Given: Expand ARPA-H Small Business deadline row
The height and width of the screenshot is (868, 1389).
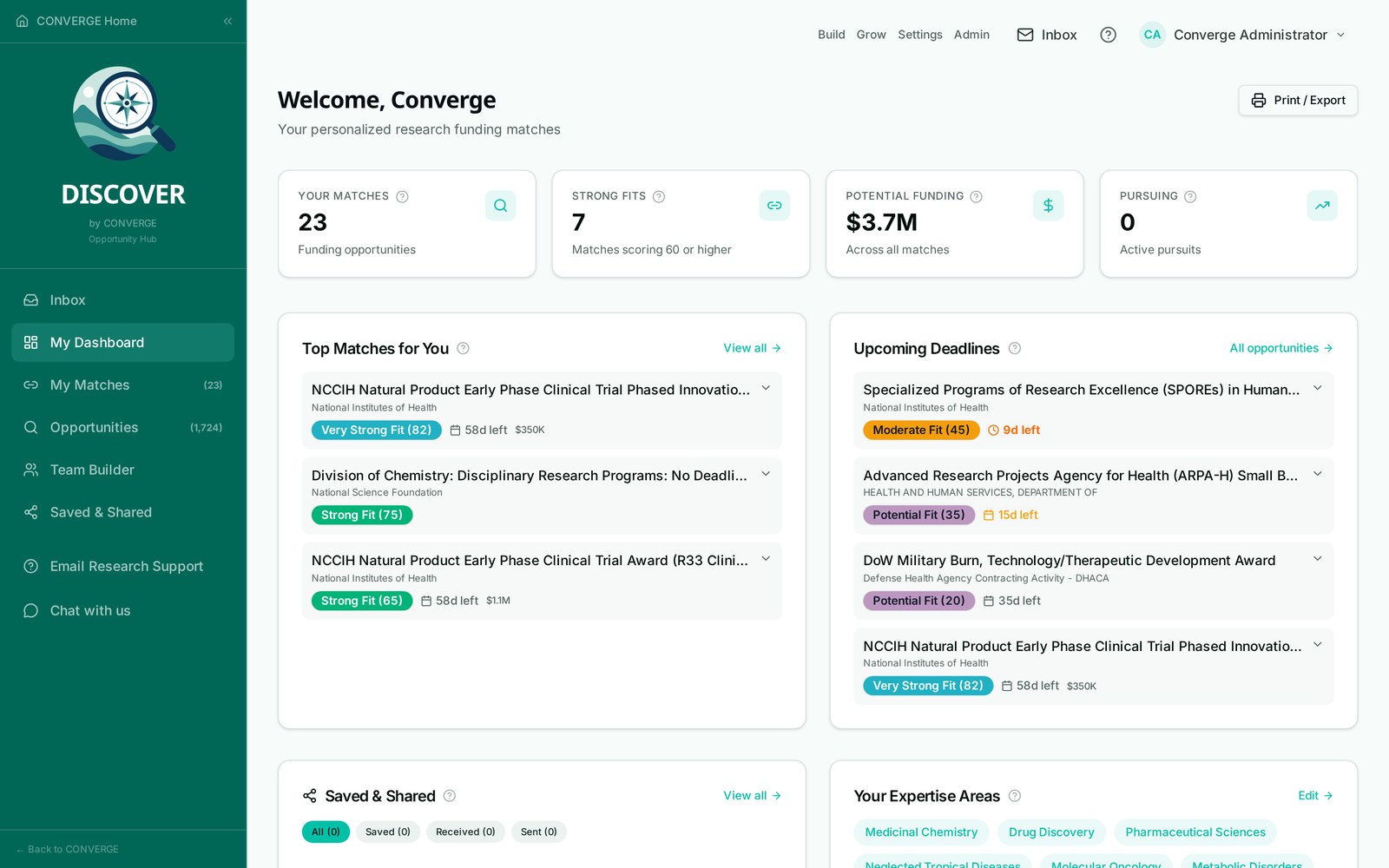Looking at the screenshot, I should coord(1317,474).
